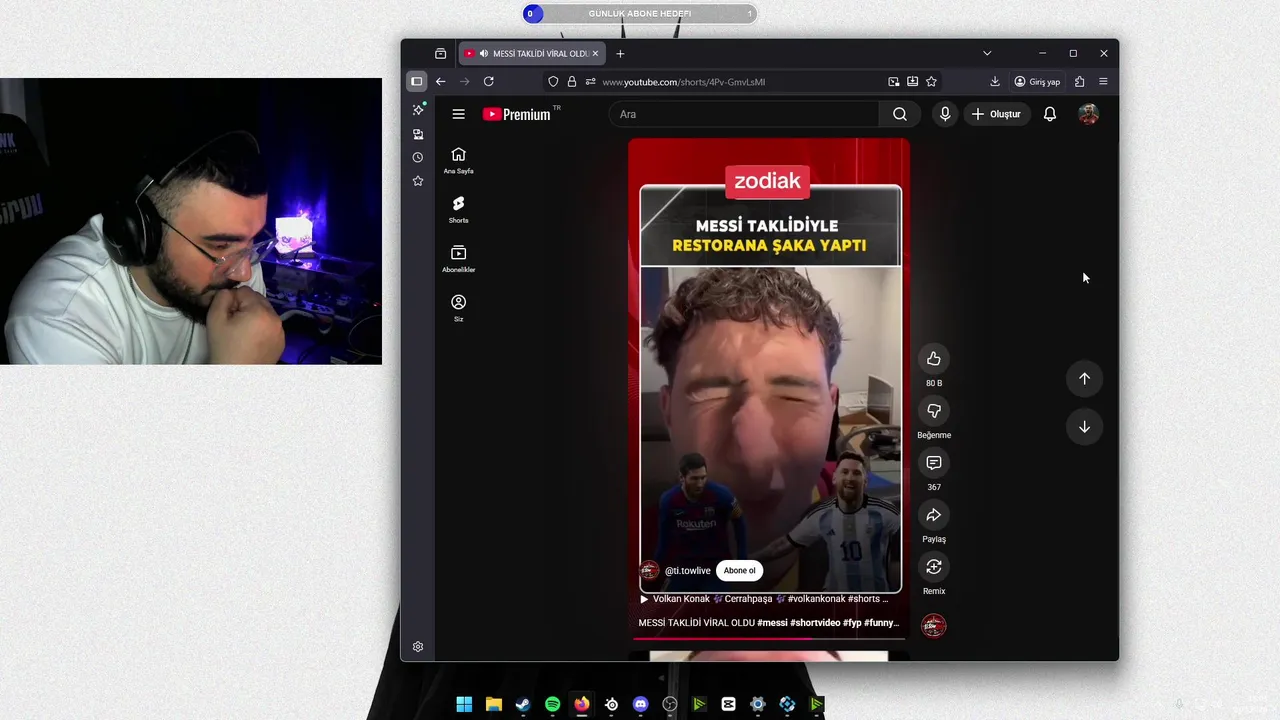Open the Windows Start button
This screenshot has height=720, width=1280.
pos(464,704)
